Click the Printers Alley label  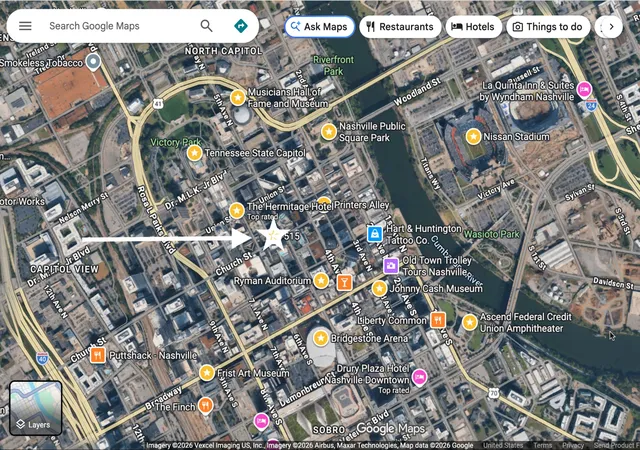[x=362, y=205]
